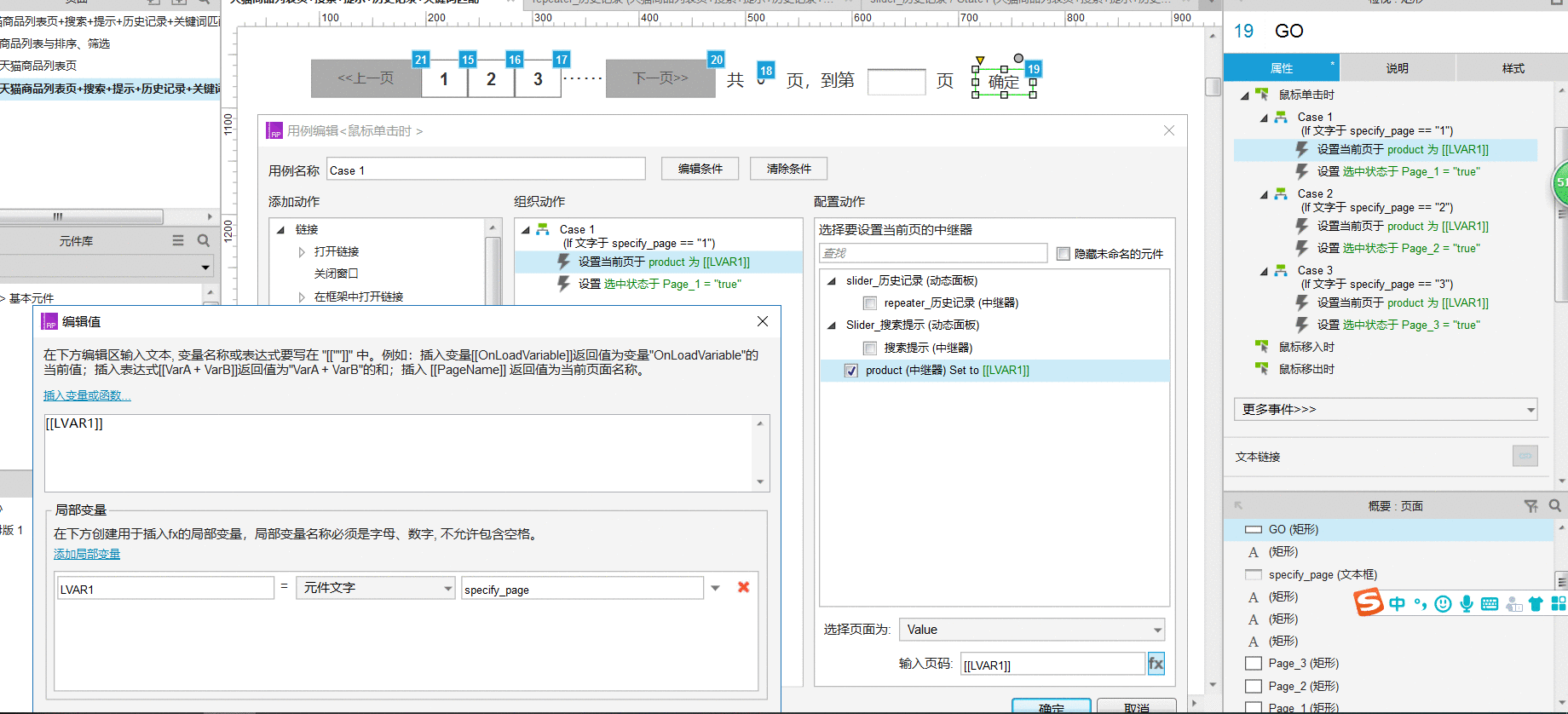Image resolution: width=1568 pixels, height=714 pixels.
Task: Expand the 打开链接 action node
Action: coord(302,252)
